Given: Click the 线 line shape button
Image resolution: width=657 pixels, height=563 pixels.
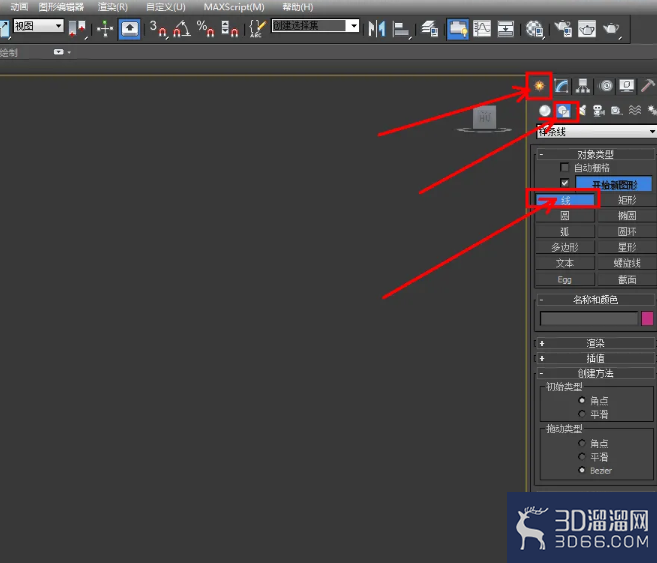Looking at the screenshot, I should point(565,200).
